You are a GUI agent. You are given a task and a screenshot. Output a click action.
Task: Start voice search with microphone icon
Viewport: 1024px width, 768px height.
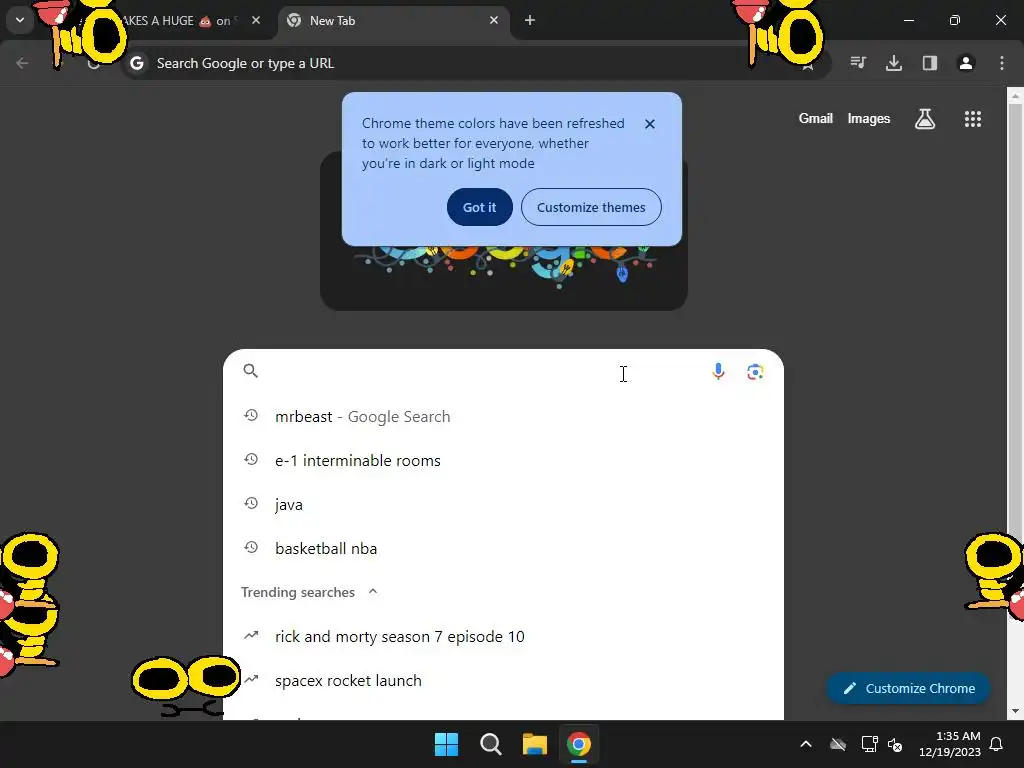[x=718, y=372]
